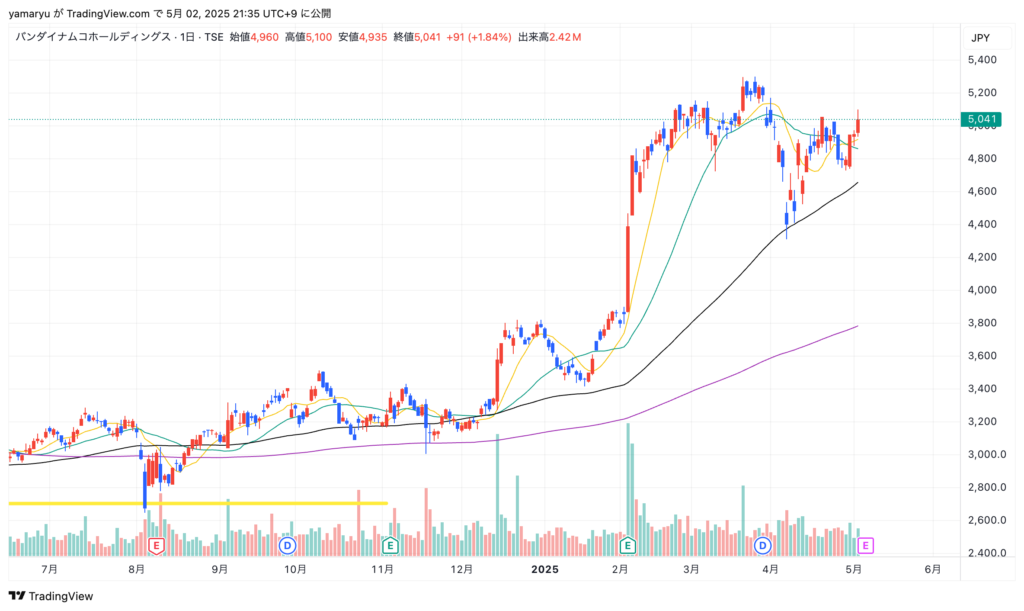The image size is (1024, 611).
Task: Click the green earnings E marker in November
Action: [390, 545]
